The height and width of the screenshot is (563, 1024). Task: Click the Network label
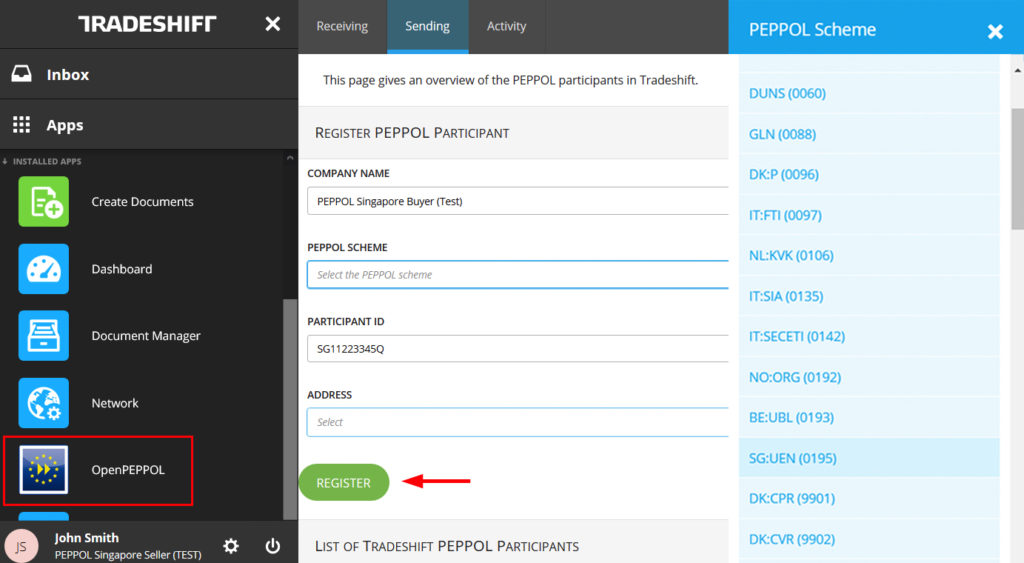(x=115, y=403)
